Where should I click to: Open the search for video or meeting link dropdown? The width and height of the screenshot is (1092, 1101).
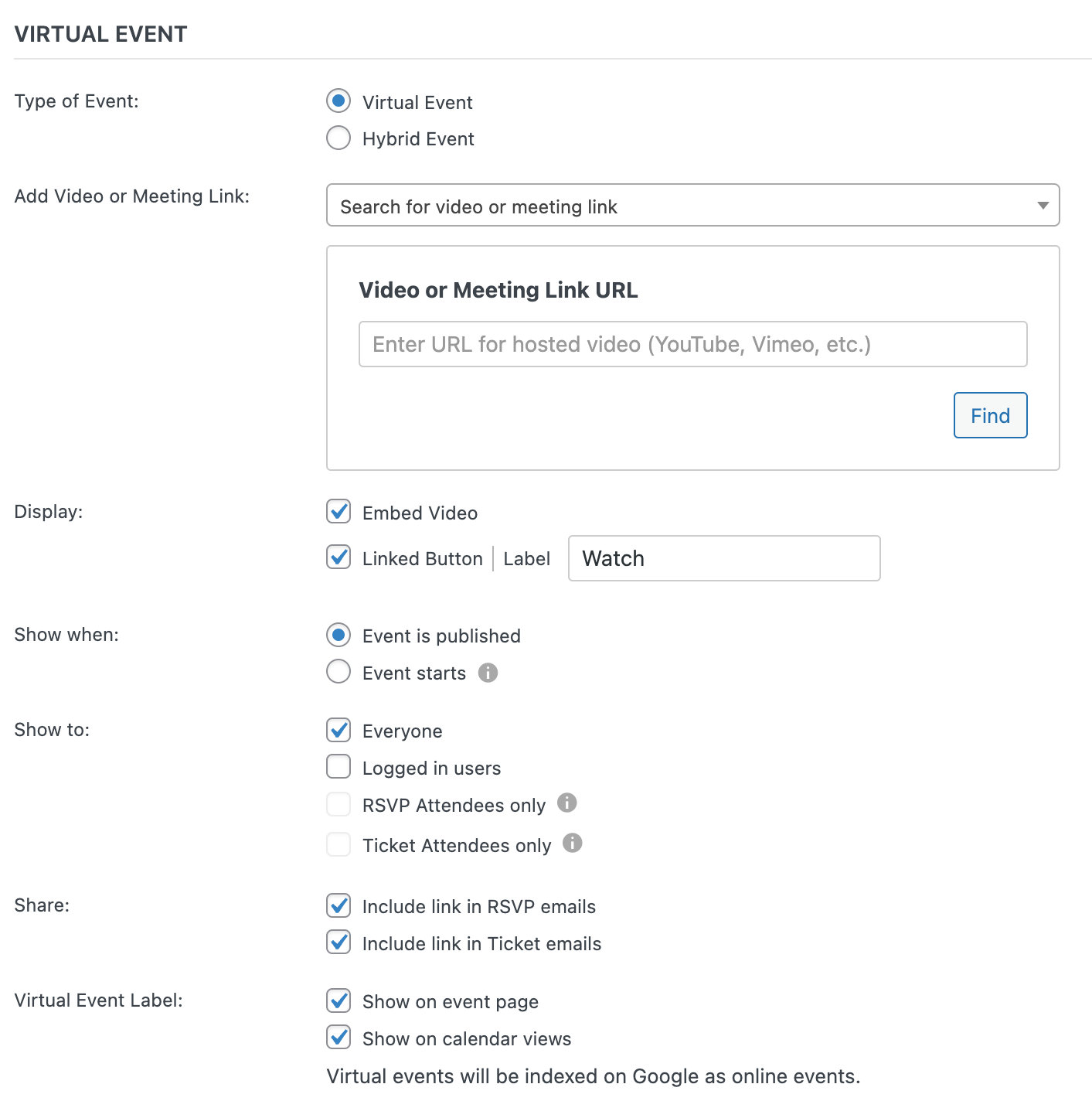692,206
